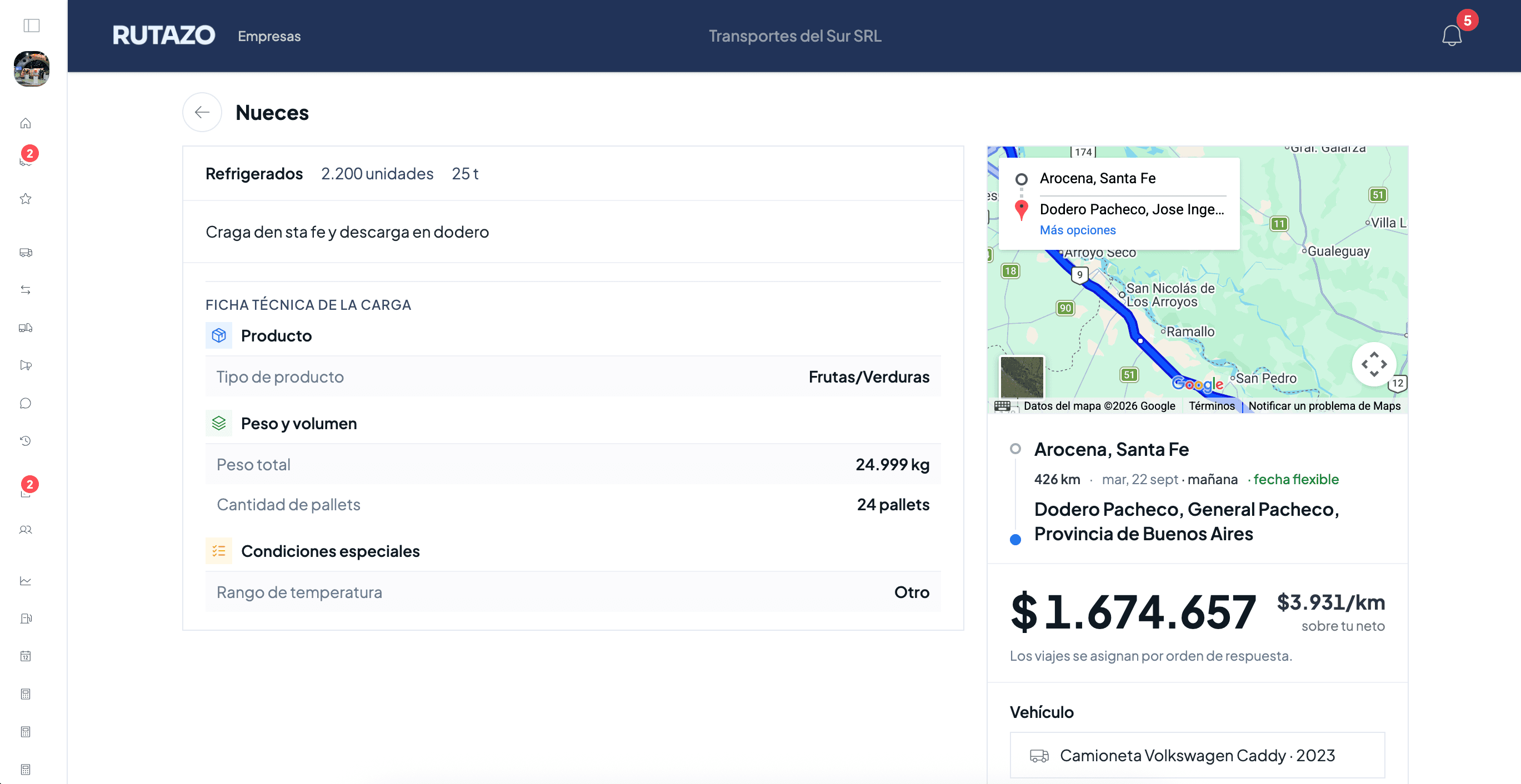This screenshot has width=1521, height=784.
Task: Click the Arocena, Santa Fe origin heading
Action: [1111, 449]
